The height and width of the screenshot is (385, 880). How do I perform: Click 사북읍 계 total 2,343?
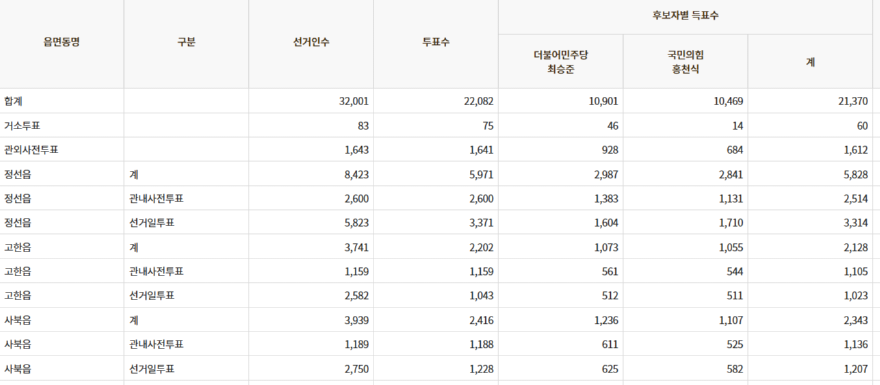tap(855, 320)
